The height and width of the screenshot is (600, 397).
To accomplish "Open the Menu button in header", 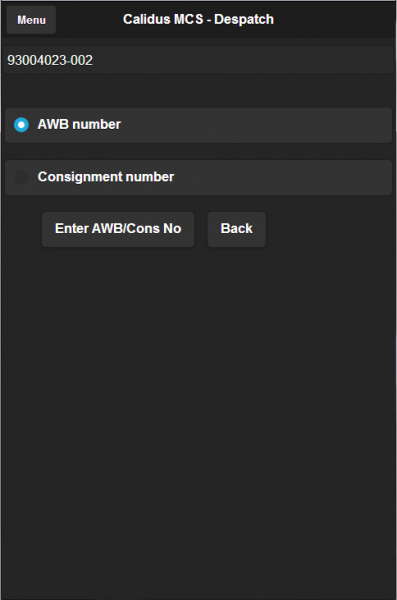I will tap(31, 20).
